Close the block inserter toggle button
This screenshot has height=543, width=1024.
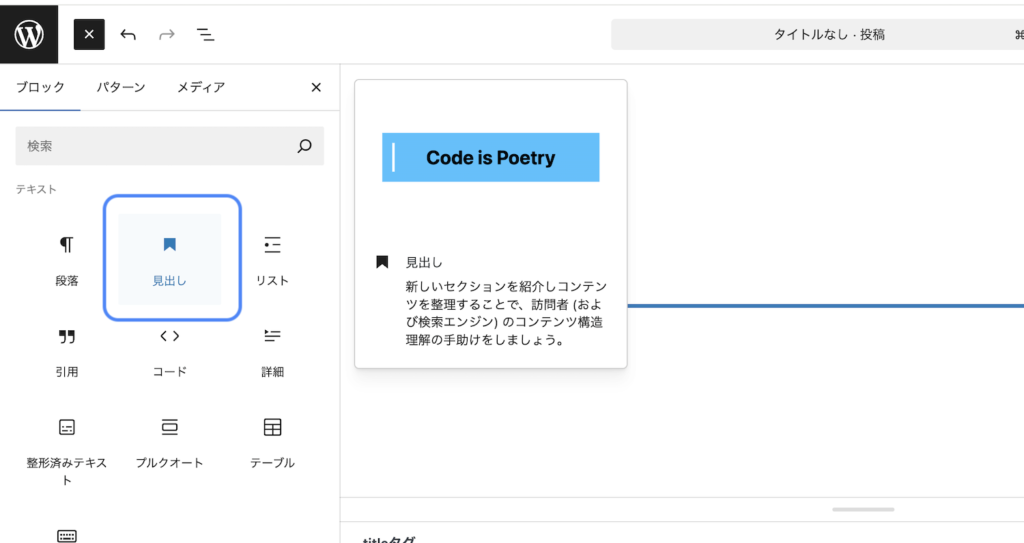[89, 35]
